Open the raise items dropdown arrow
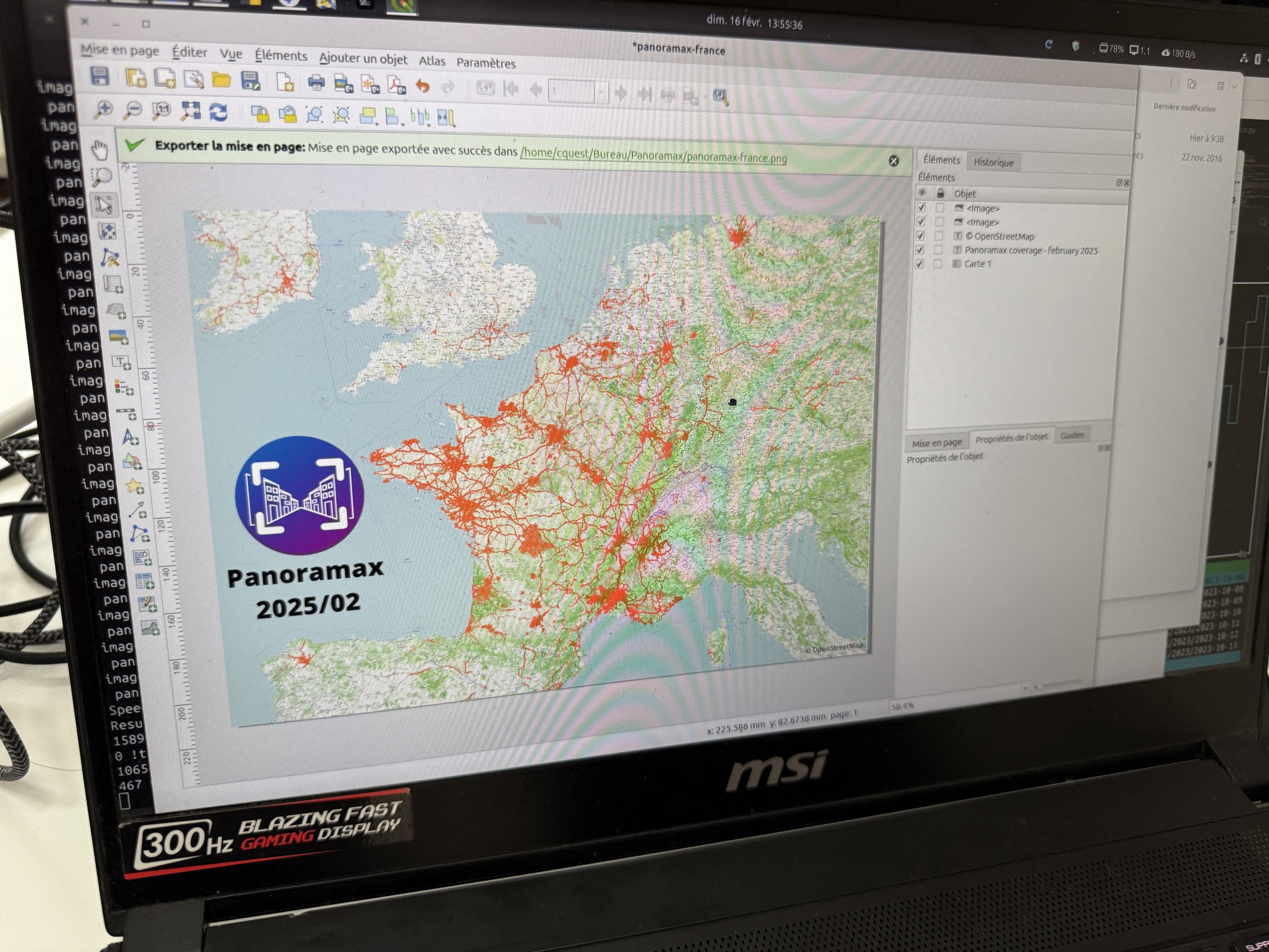The image size is (1269, 952). pyautogui.click(x=377, y=124)
